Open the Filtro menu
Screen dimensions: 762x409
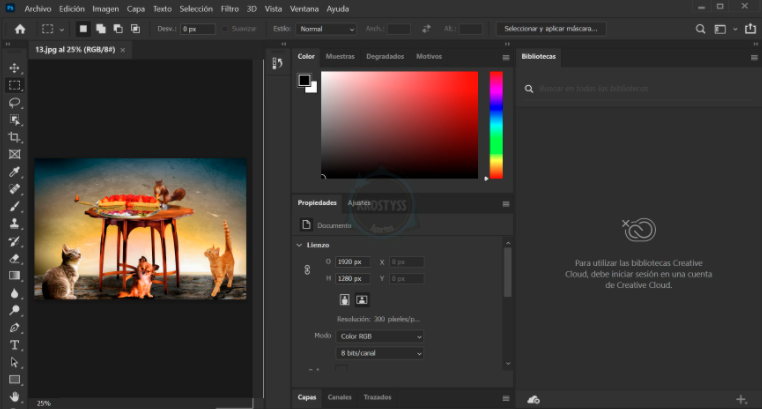230,9
